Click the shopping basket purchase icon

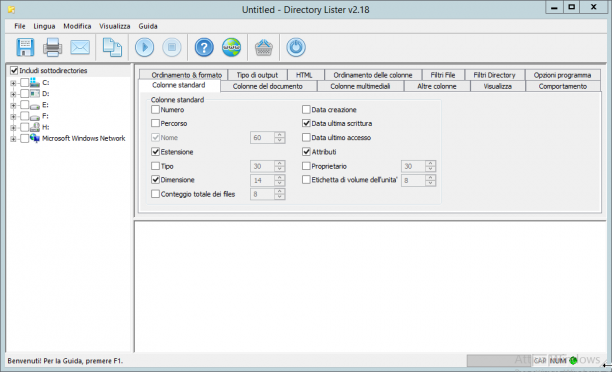(264, 47)
